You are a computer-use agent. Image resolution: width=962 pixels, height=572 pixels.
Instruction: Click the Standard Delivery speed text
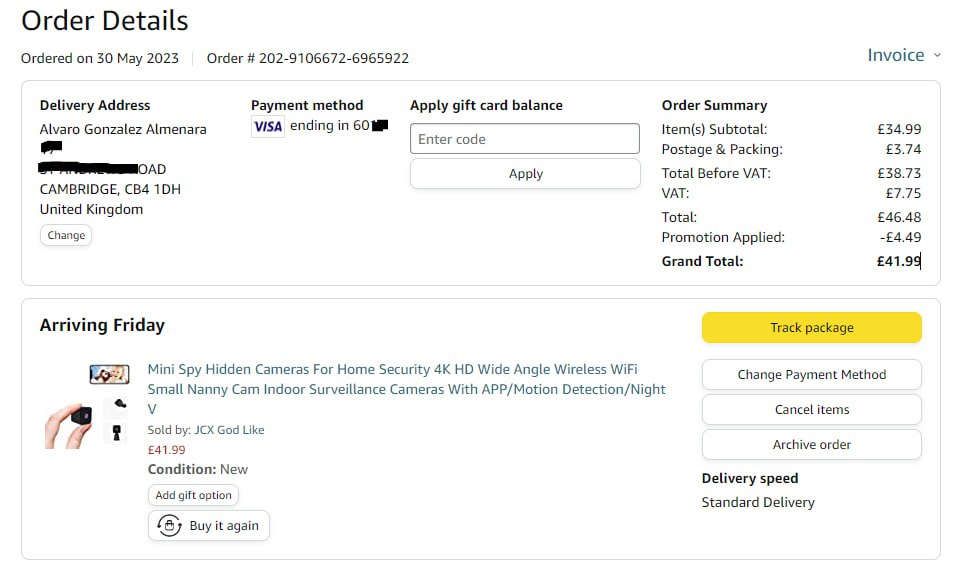pos(758,502)
